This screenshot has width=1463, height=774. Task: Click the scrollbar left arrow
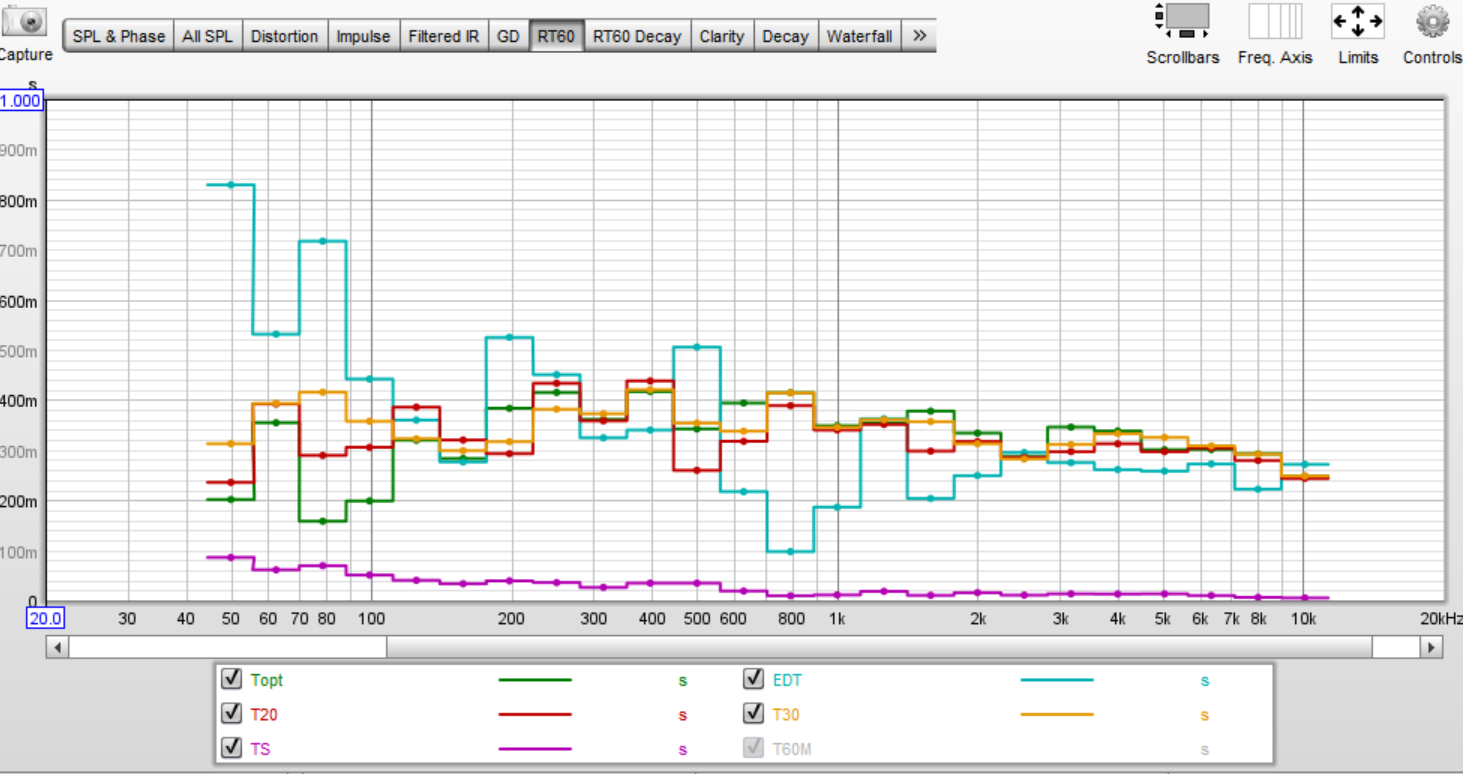click(57, 648)
